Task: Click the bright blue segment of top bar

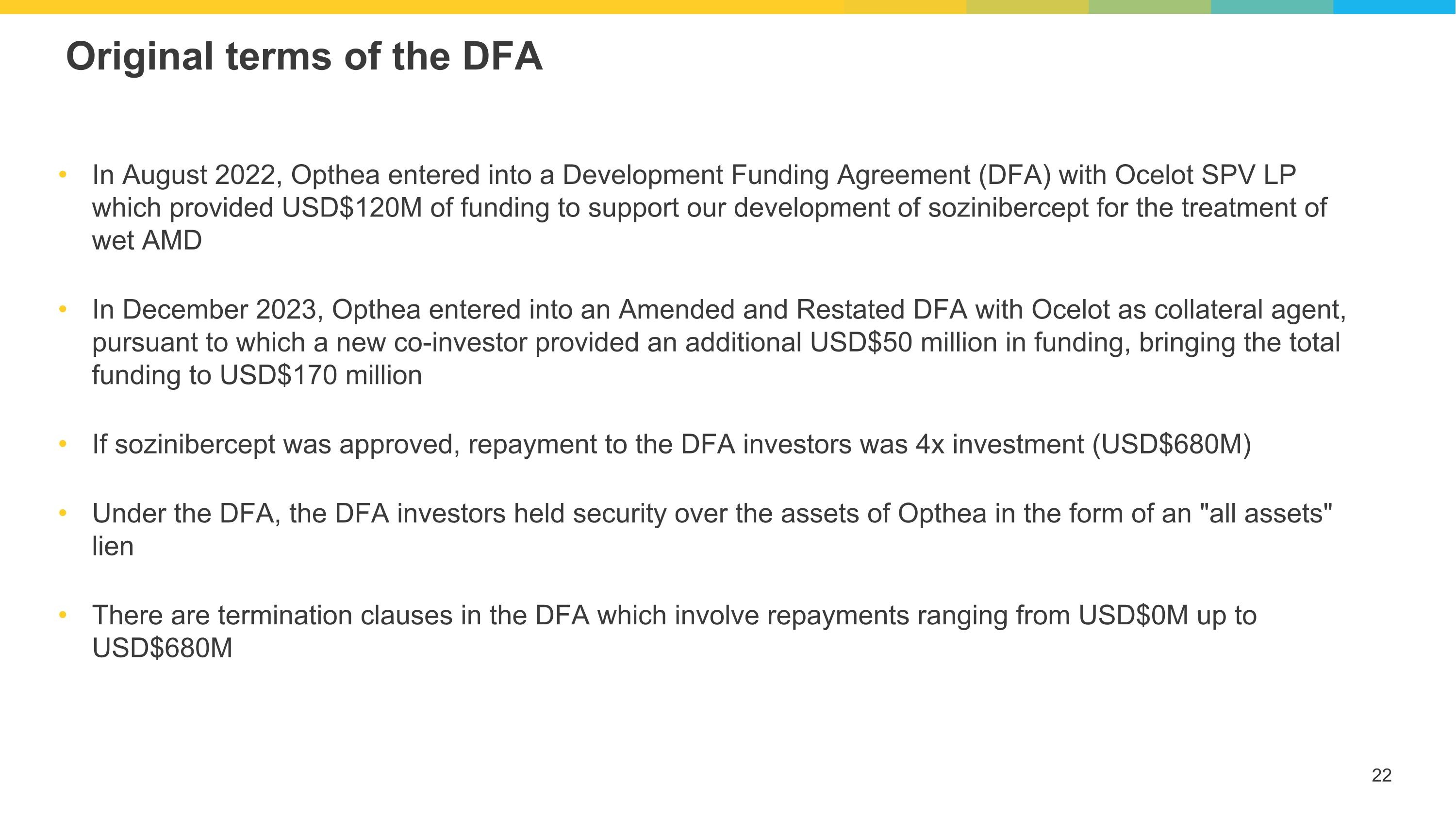Action: point(1394,7)
